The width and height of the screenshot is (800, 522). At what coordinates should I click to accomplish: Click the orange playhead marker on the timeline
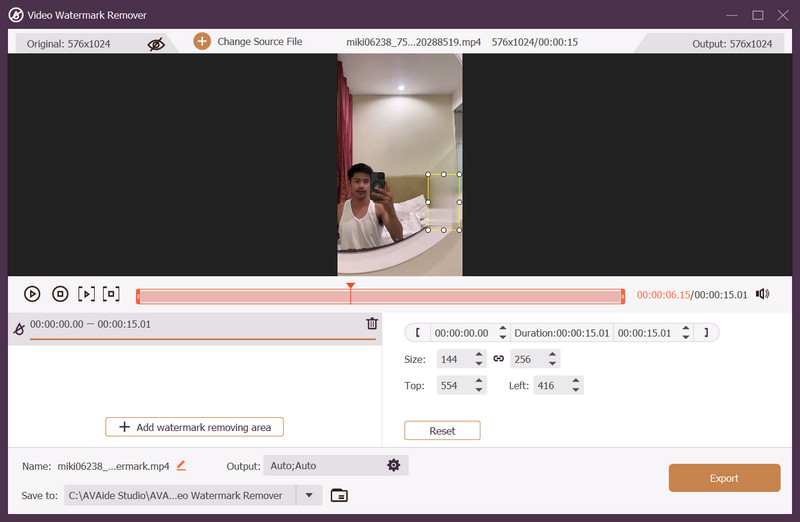tap(351, 286)
